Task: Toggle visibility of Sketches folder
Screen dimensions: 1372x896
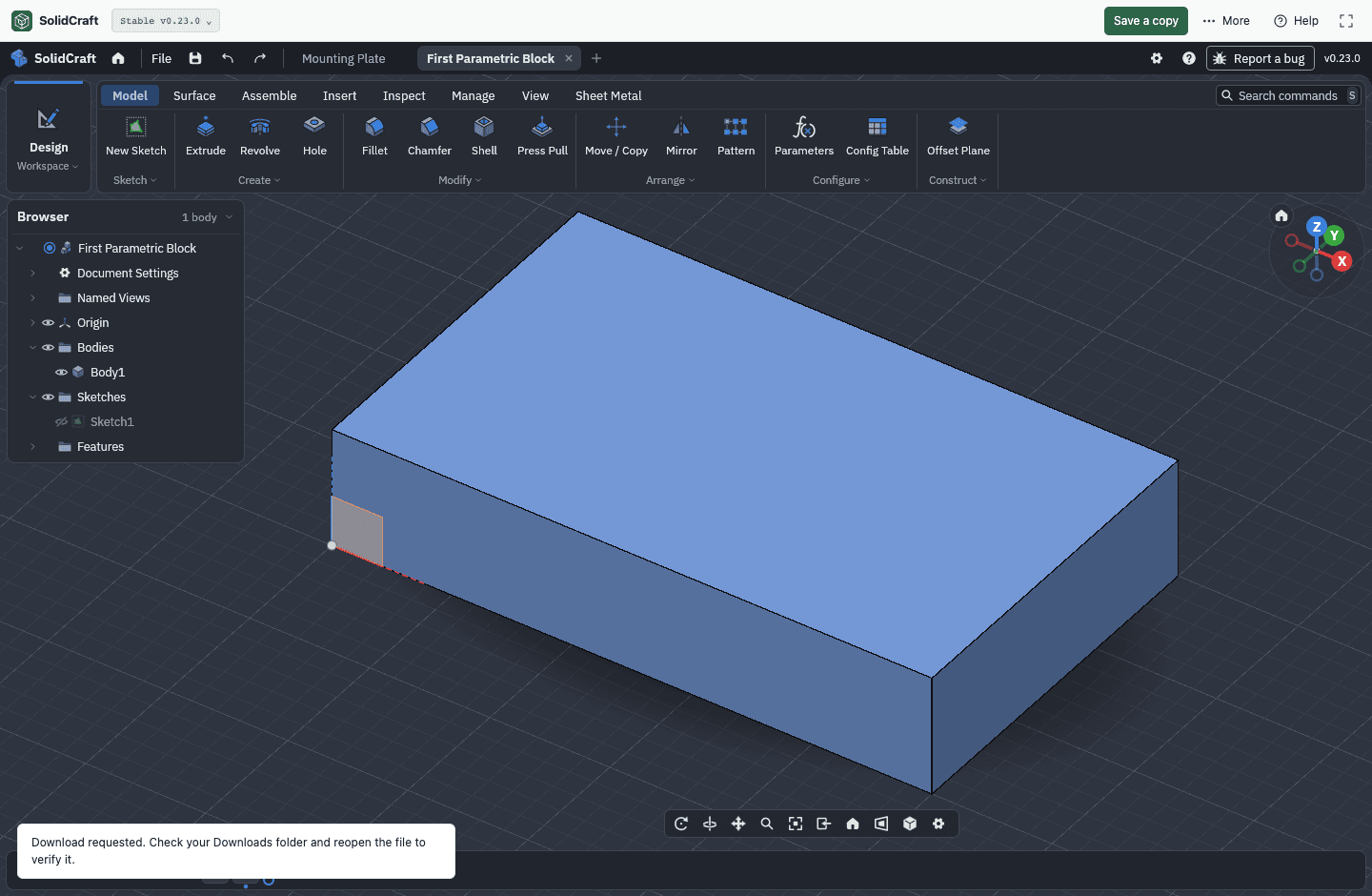Action: point(48,397)
